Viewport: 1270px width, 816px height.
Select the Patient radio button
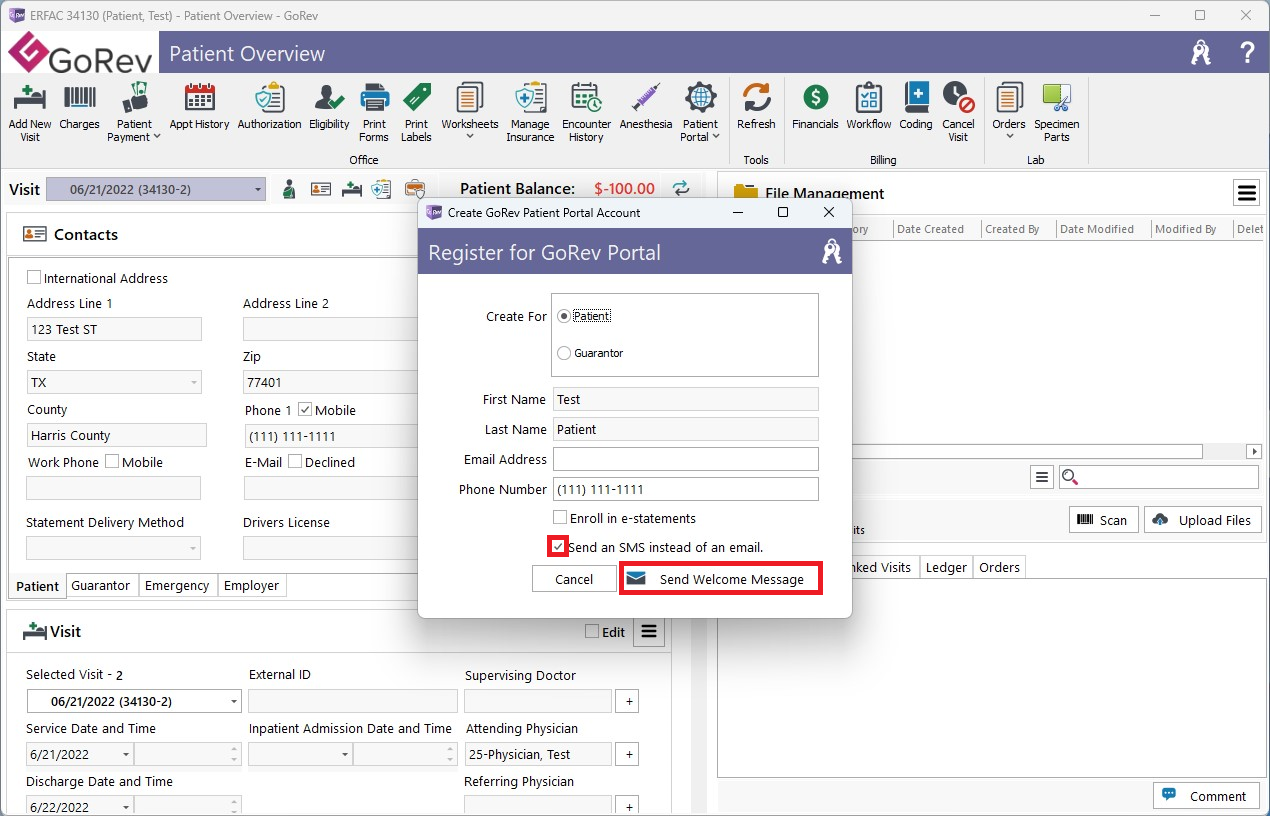[564, 316]
